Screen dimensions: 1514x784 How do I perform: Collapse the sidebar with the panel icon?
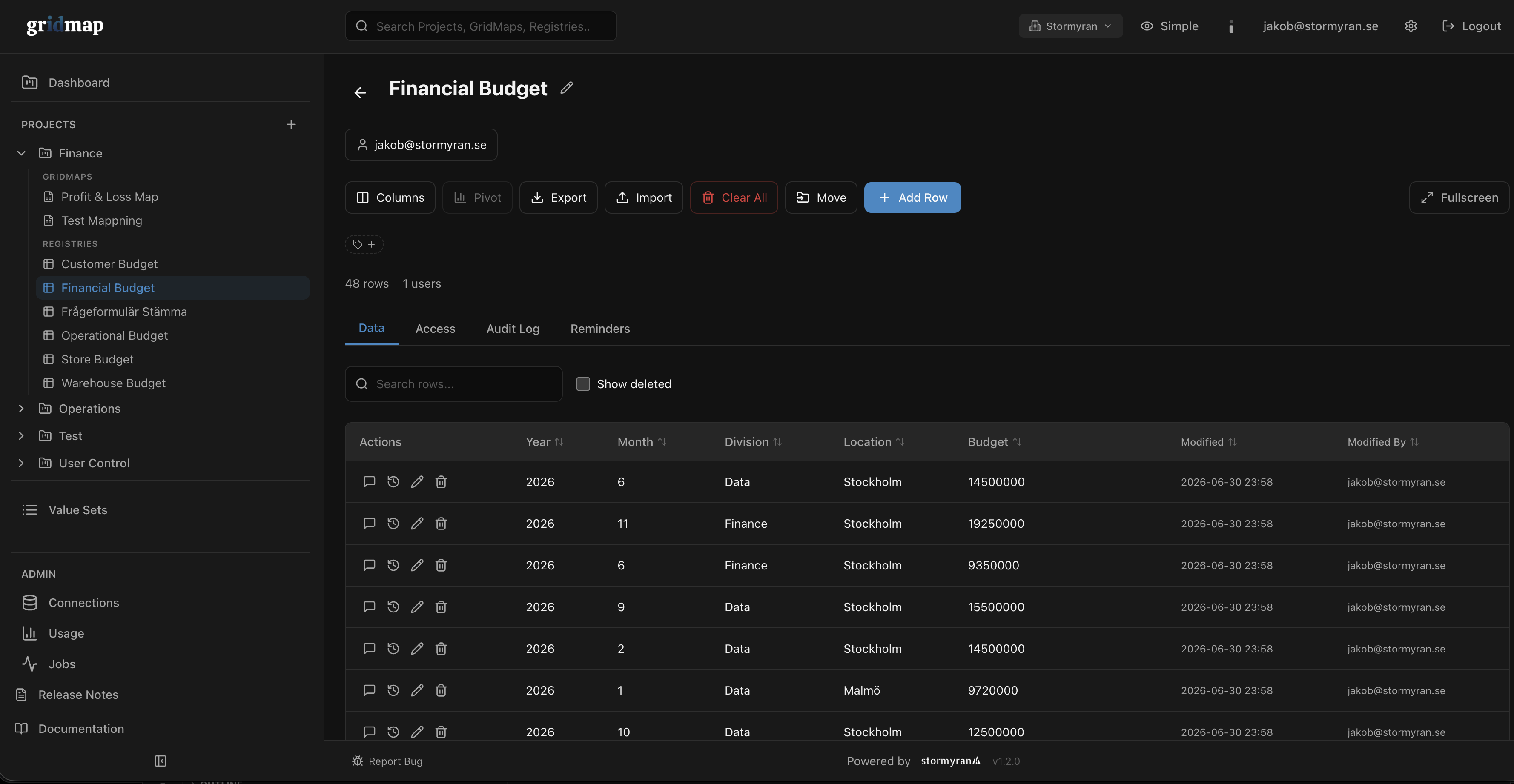[161, 761]
